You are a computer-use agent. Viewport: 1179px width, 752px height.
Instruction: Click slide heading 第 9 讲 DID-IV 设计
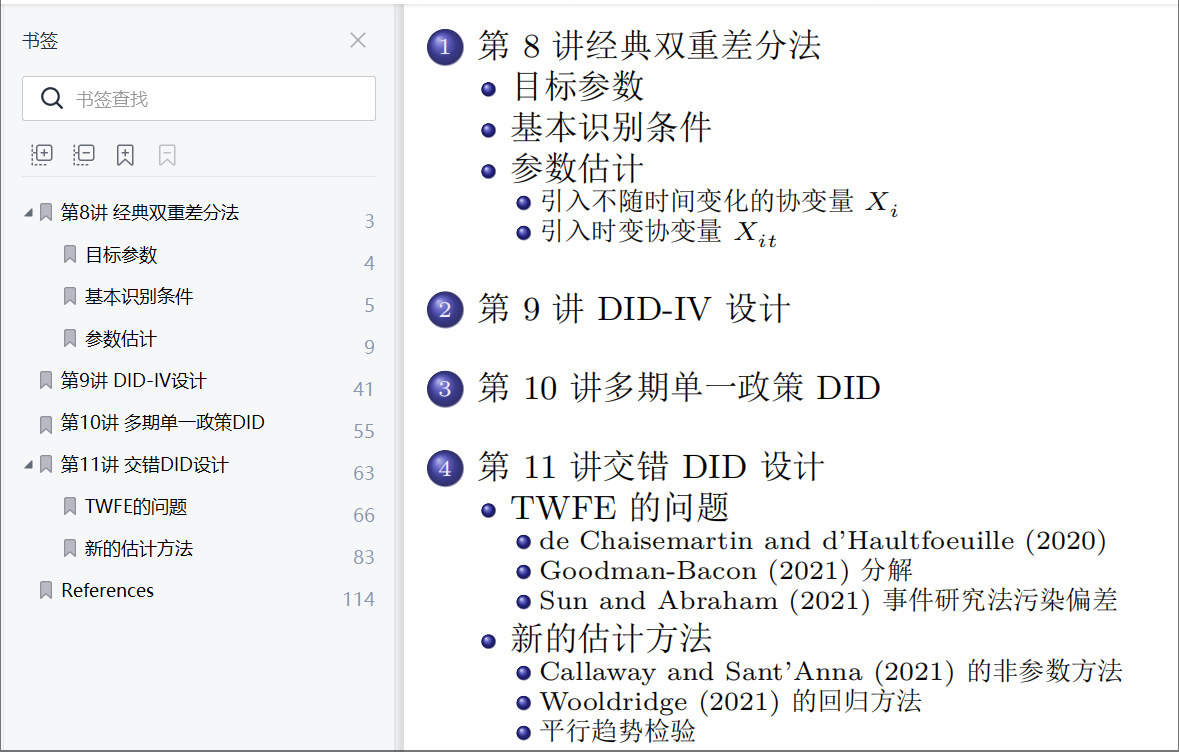pyautogui.click(x=634, y=309)
